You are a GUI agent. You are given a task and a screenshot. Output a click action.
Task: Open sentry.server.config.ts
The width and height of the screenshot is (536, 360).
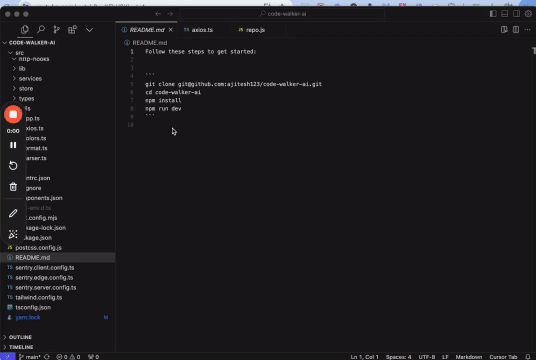[57, 288]
